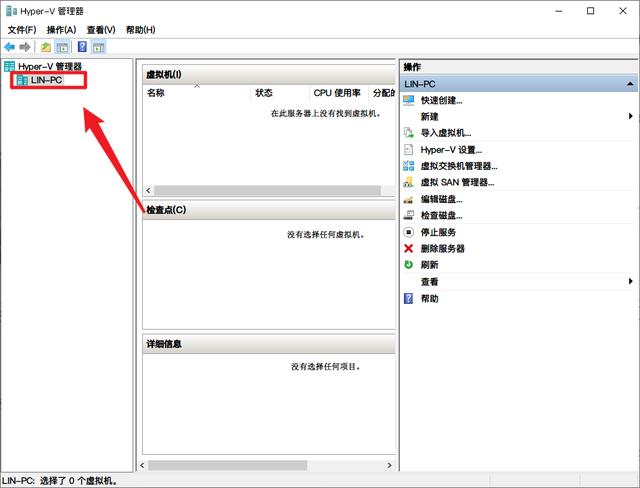This screenshot has height=488, width=640.
Task: Click virtual machine list left scroll arrow
Action: 148,191
